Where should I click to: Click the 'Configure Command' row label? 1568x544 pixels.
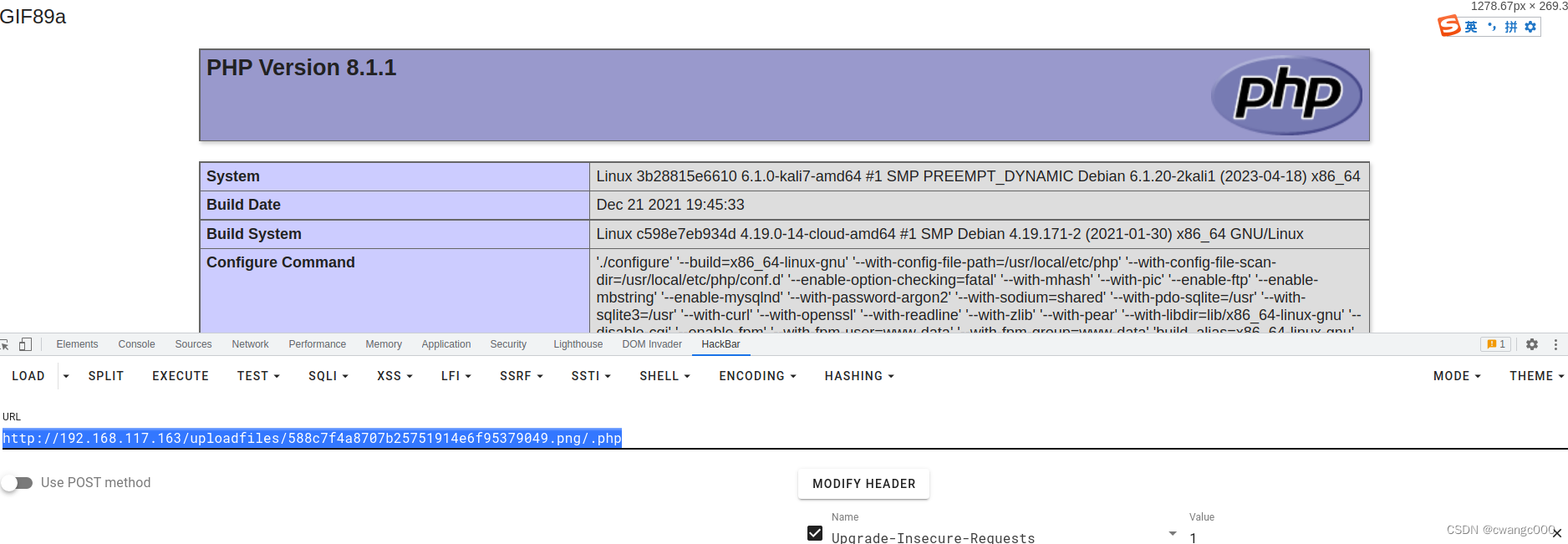pos(281,262)
